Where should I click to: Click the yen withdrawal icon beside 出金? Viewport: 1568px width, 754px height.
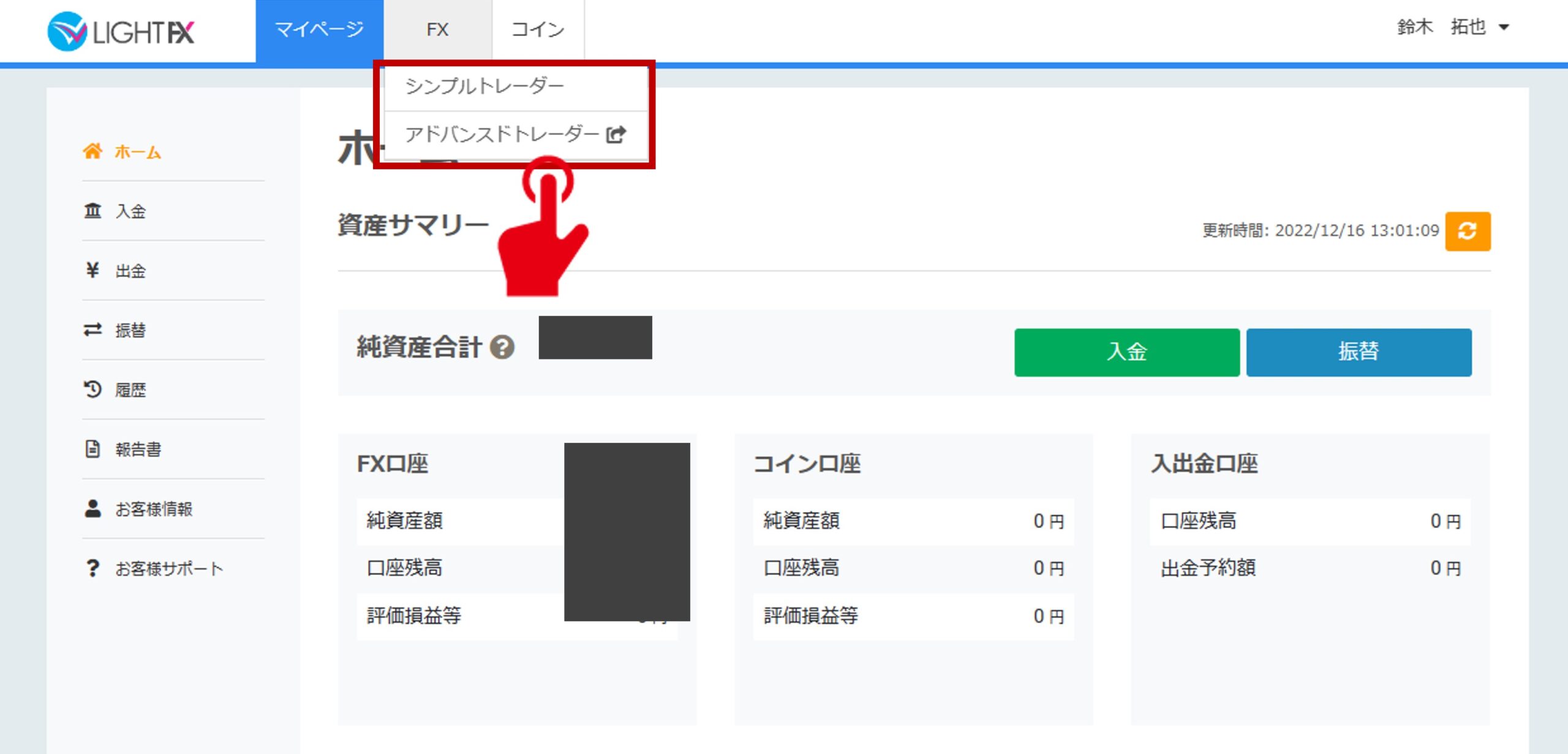[x=92, y=270]
